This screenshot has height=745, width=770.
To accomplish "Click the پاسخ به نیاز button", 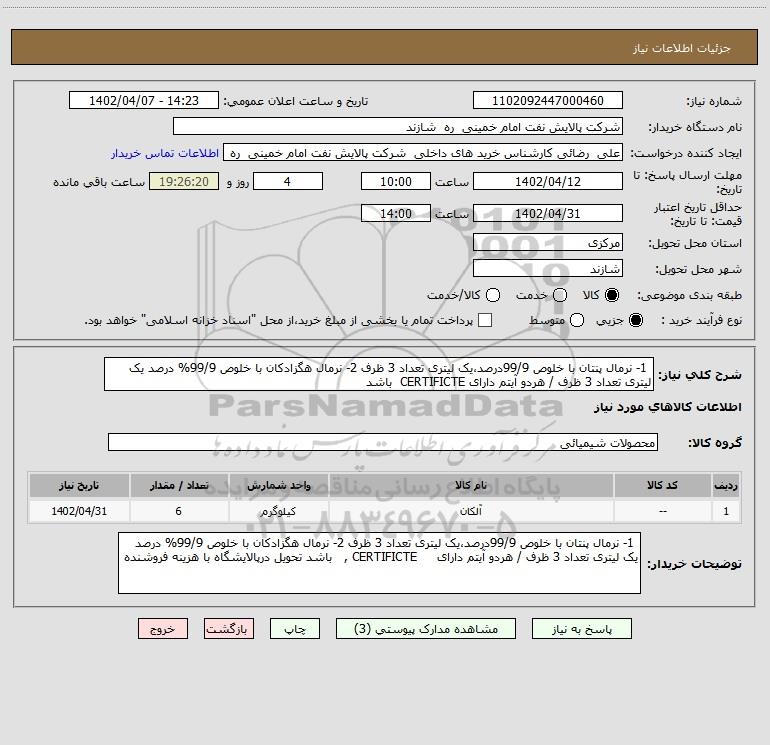I will tap(582, 629).
